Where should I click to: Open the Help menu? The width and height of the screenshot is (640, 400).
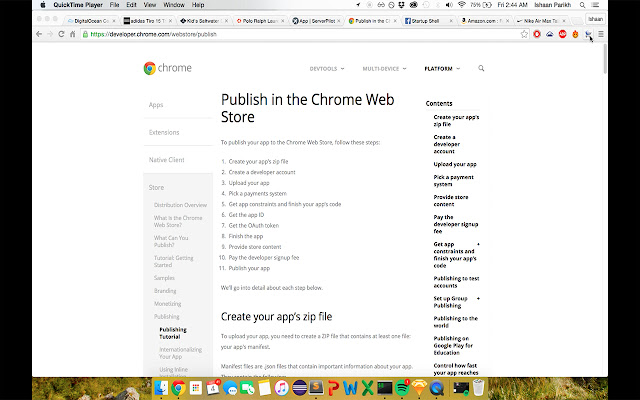pyautogui.click(x=198, y=5)
